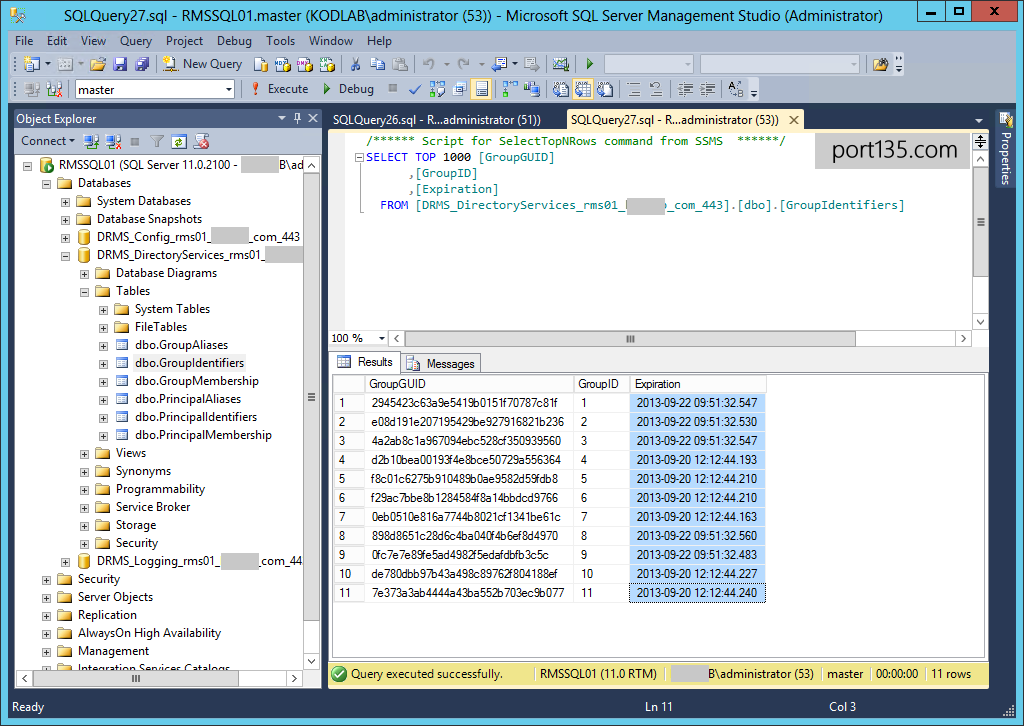
Task: Toggle Results to Text output mode
Action: point(561,89)
